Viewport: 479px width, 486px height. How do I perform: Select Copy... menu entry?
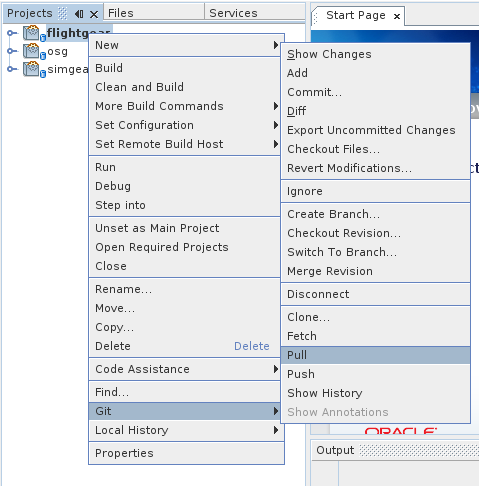coord(184,327)
